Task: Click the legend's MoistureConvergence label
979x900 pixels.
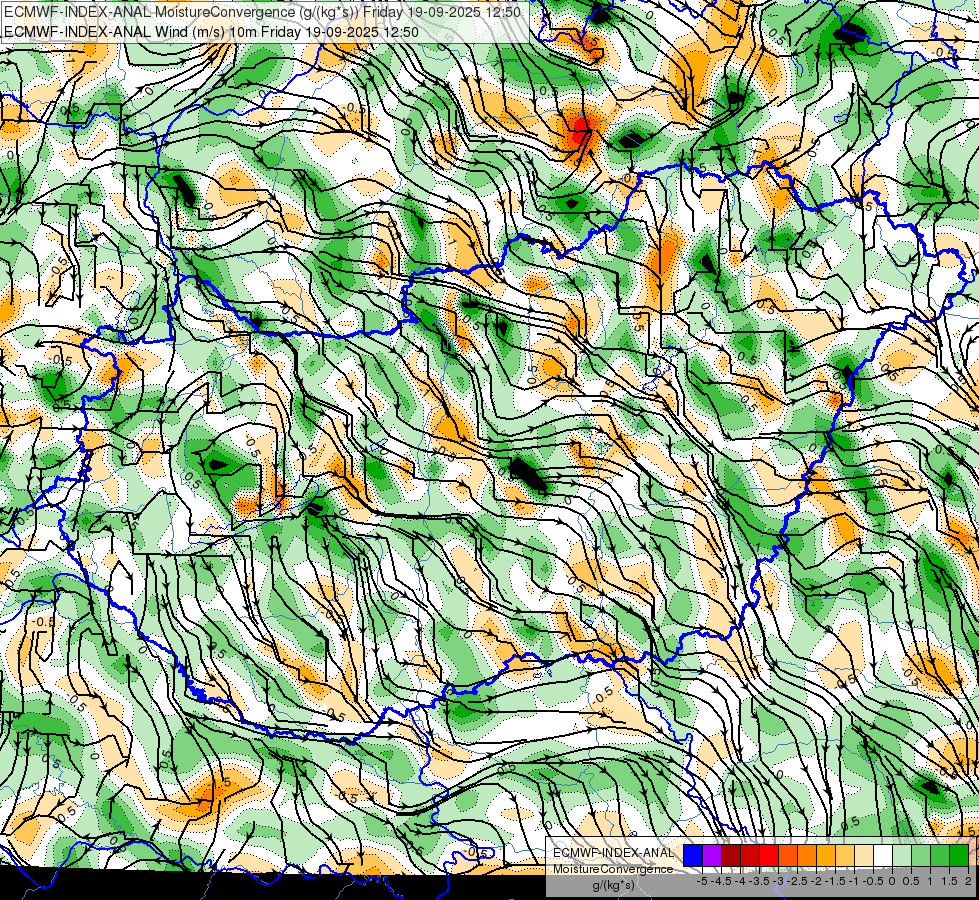Action: click(x=613, y=869)
